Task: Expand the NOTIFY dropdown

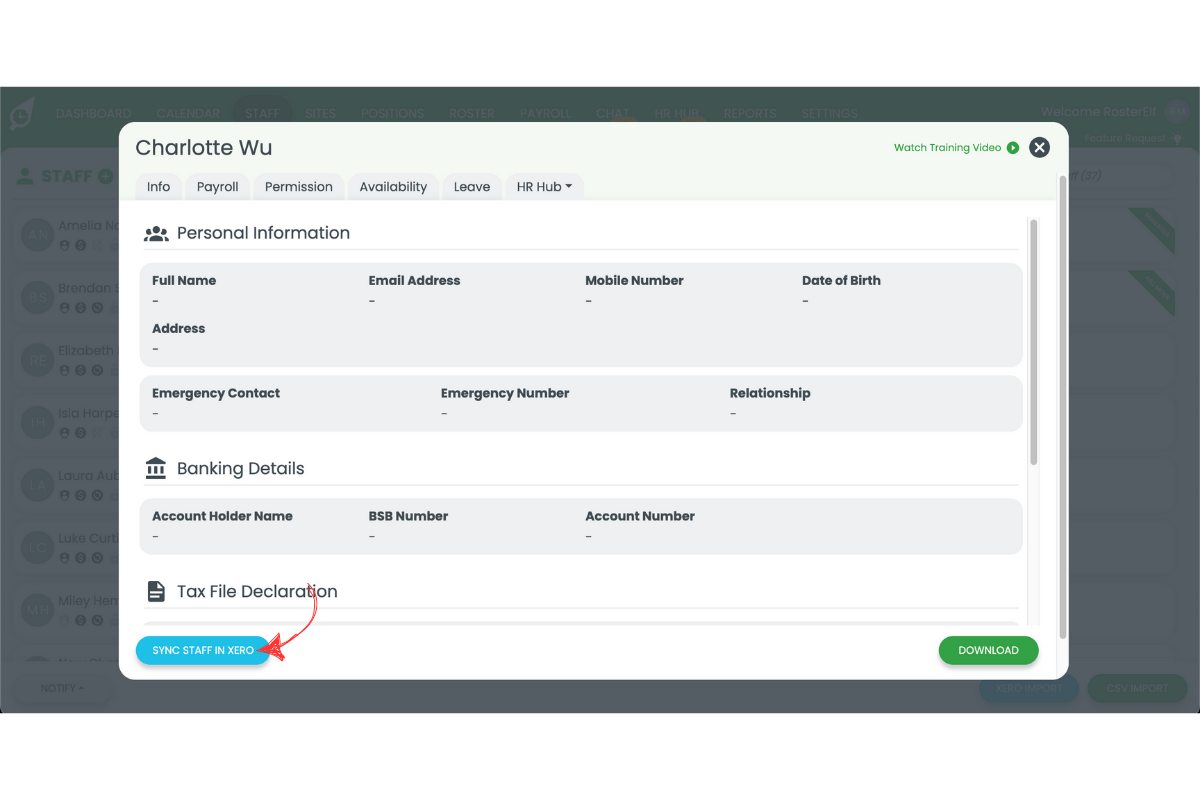Action: tap(62, 688)
